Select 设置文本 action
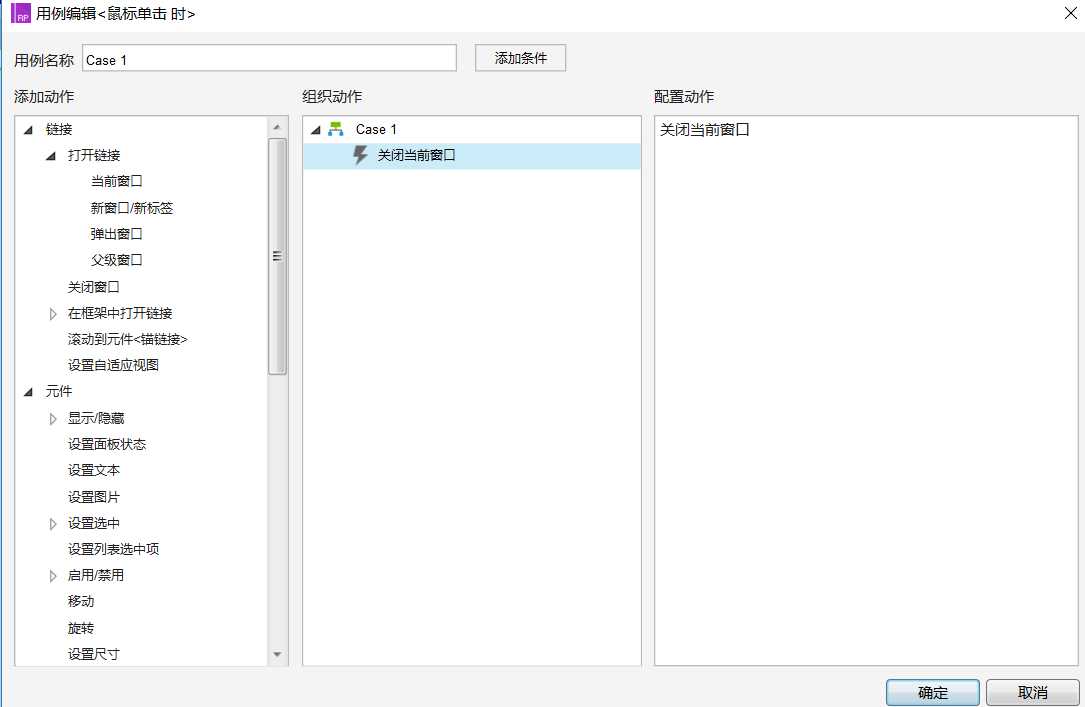Image resolution: width=1085 pixels, height=707 pixels. pos(93,470)
